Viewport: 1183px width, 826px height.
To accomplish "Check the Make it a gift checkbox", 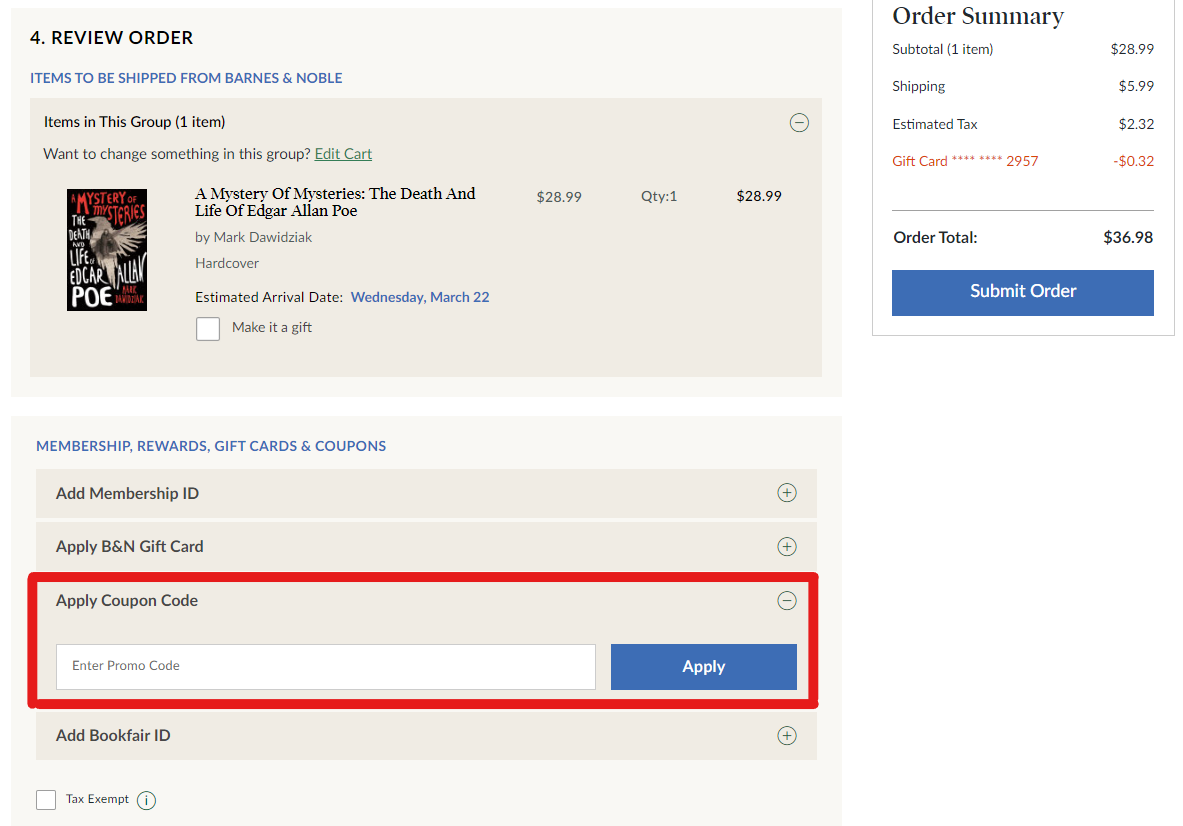I will pyautogui.click(x=208, y=328).
